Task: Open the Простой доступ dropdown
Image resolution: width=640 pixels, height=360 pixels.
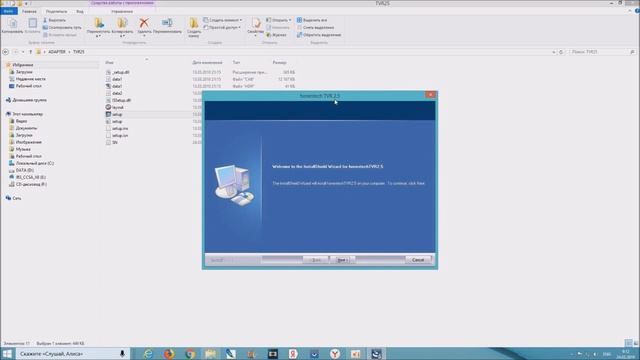Action: 222,27
